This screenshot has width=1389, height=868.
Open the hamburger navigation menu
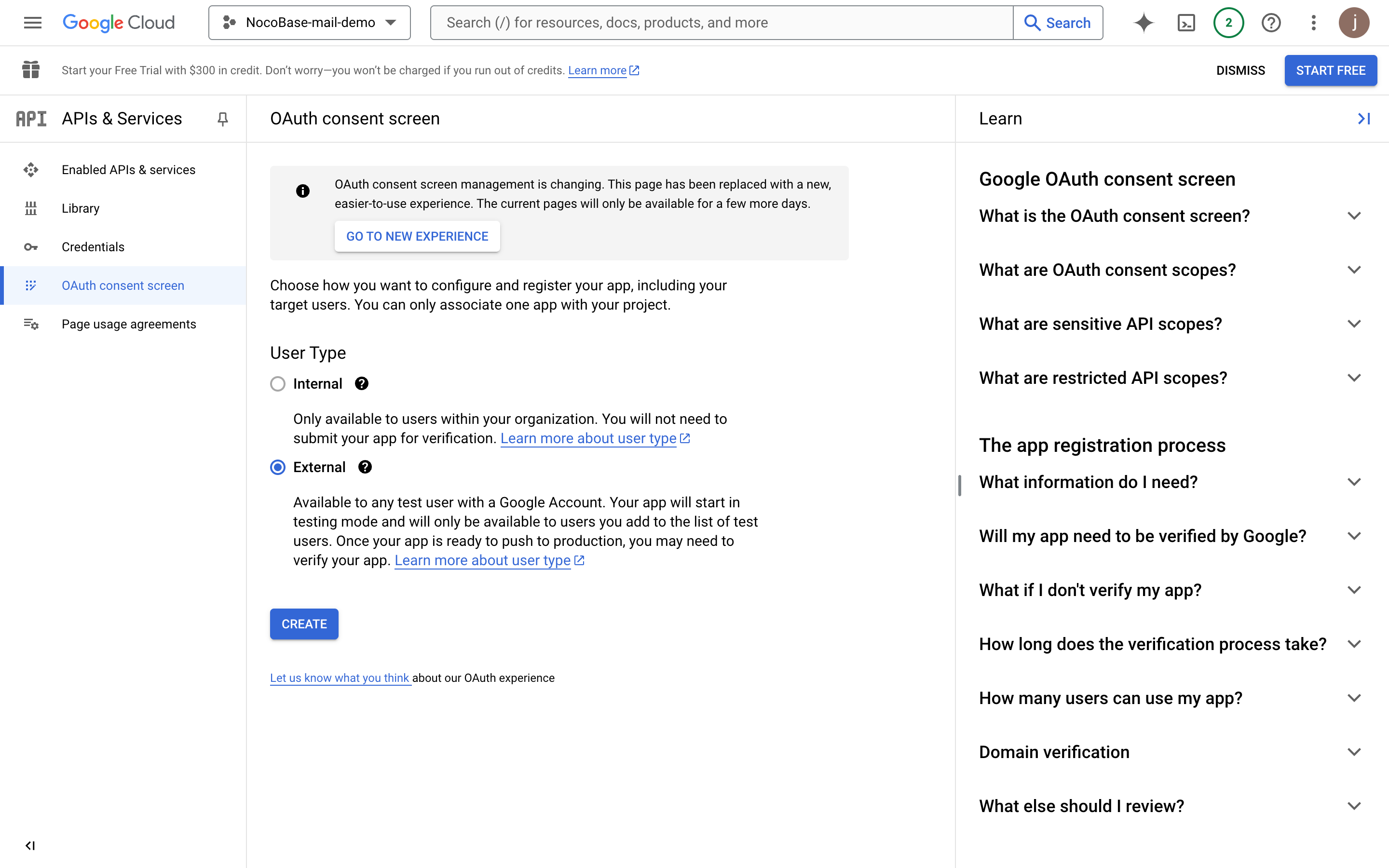click(33, 22)
